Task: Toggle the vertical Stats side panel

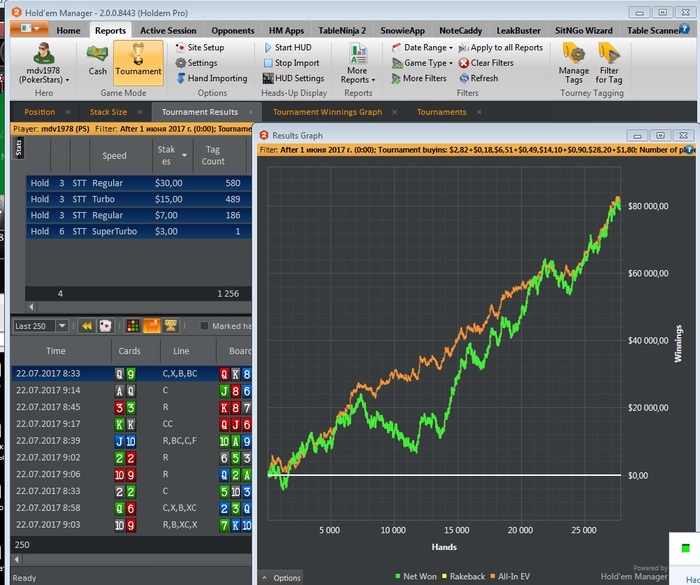Action: 19,148
